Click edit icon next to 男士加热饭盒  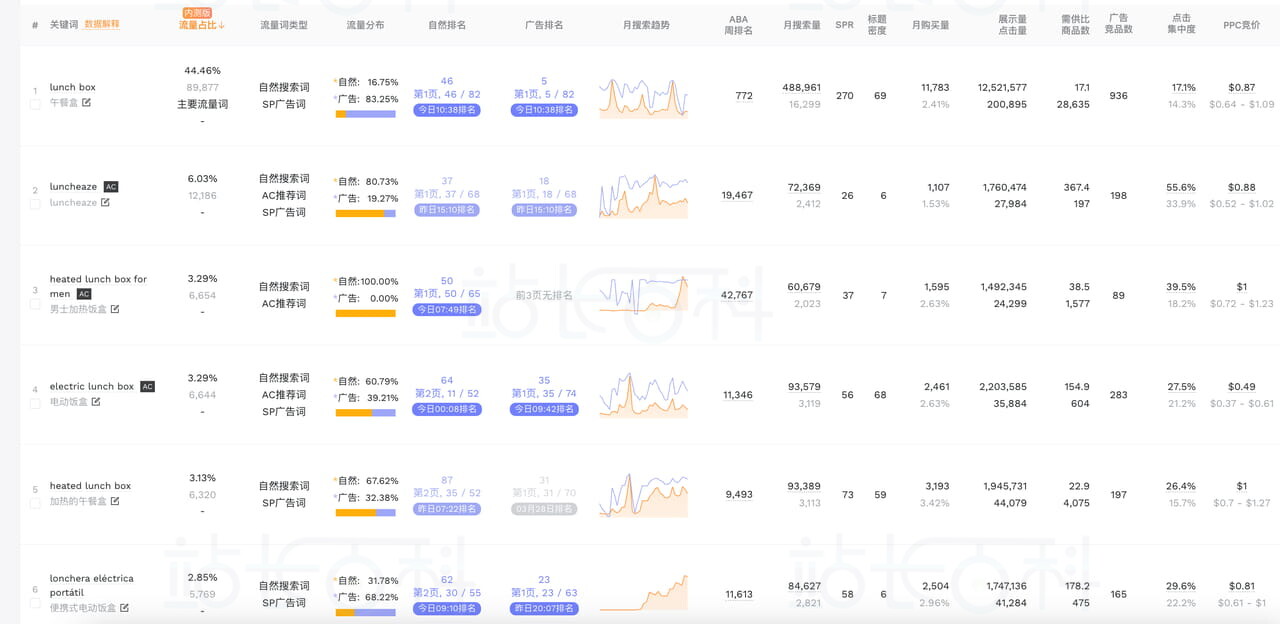115,309
